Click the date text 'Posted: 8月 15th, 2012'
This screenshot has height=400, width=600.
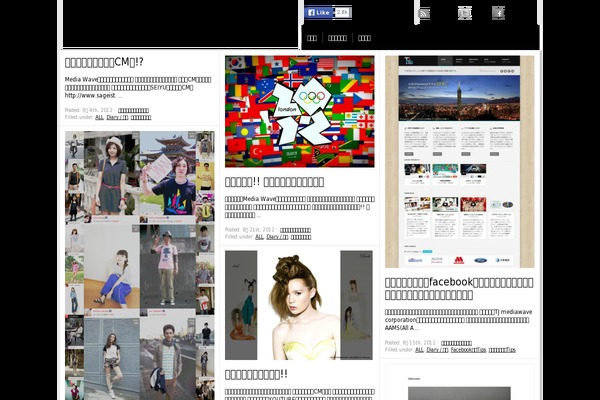(410, 343)
